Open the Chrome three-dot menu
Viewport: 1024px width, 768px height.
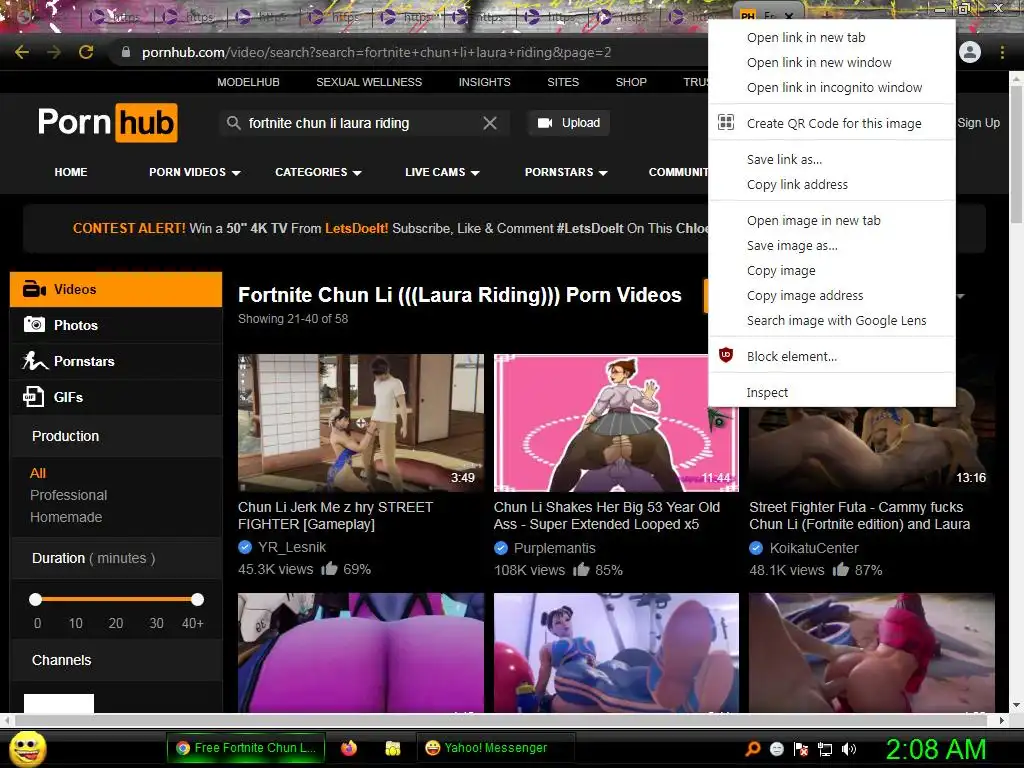point(1002,52)
